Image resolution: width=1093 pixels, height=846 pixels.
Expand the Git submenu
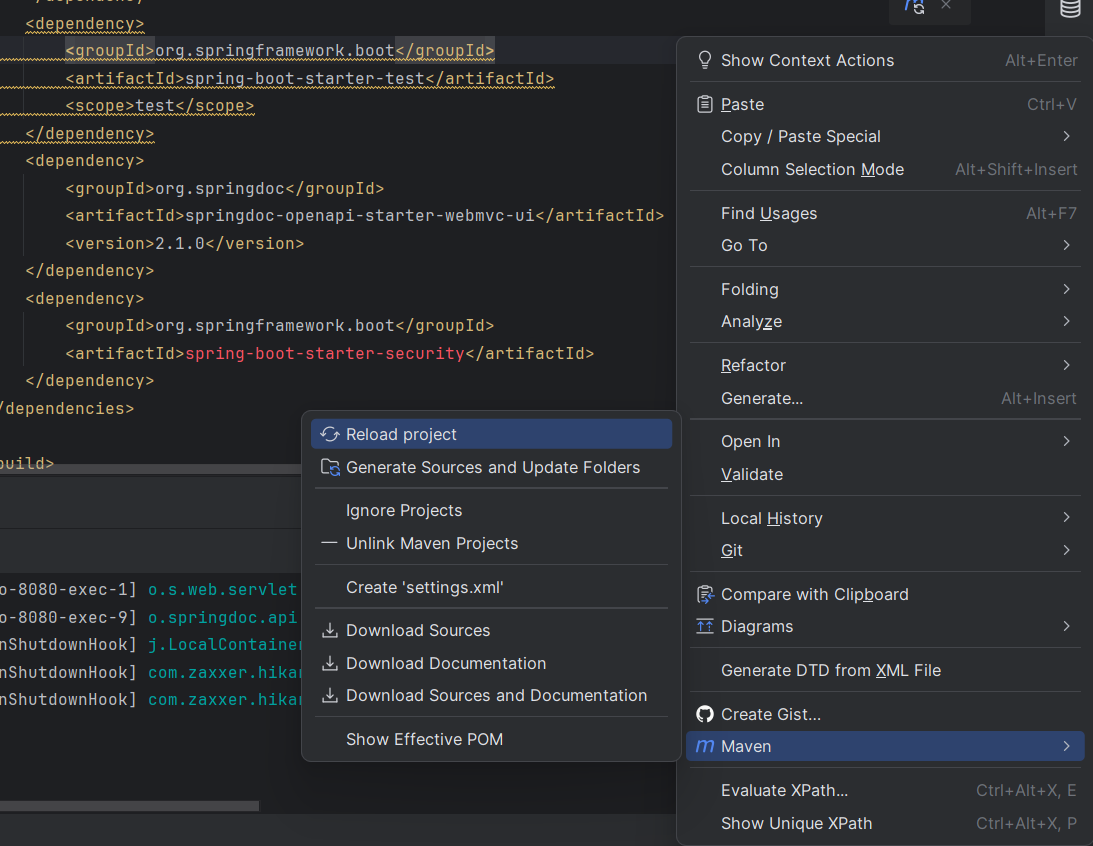click(x=730, y=550)
